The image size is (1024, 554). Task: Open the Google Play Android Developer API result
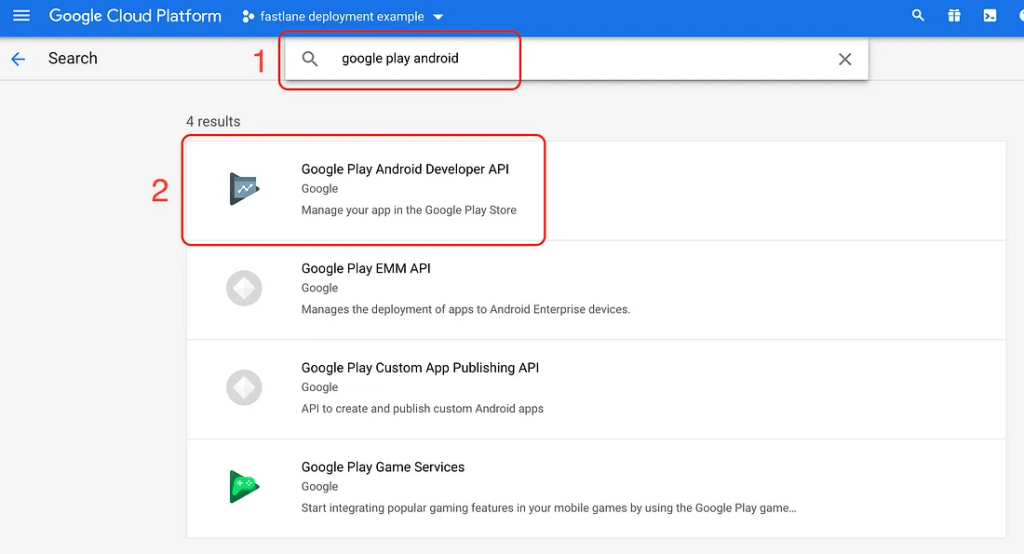[596, 190]
